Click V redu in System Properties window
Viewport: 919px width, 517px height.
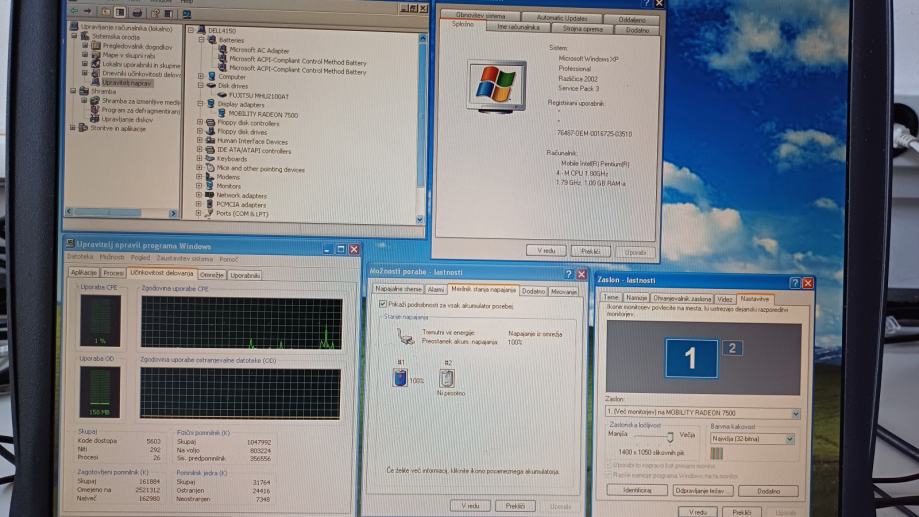[x=546, y=251]
